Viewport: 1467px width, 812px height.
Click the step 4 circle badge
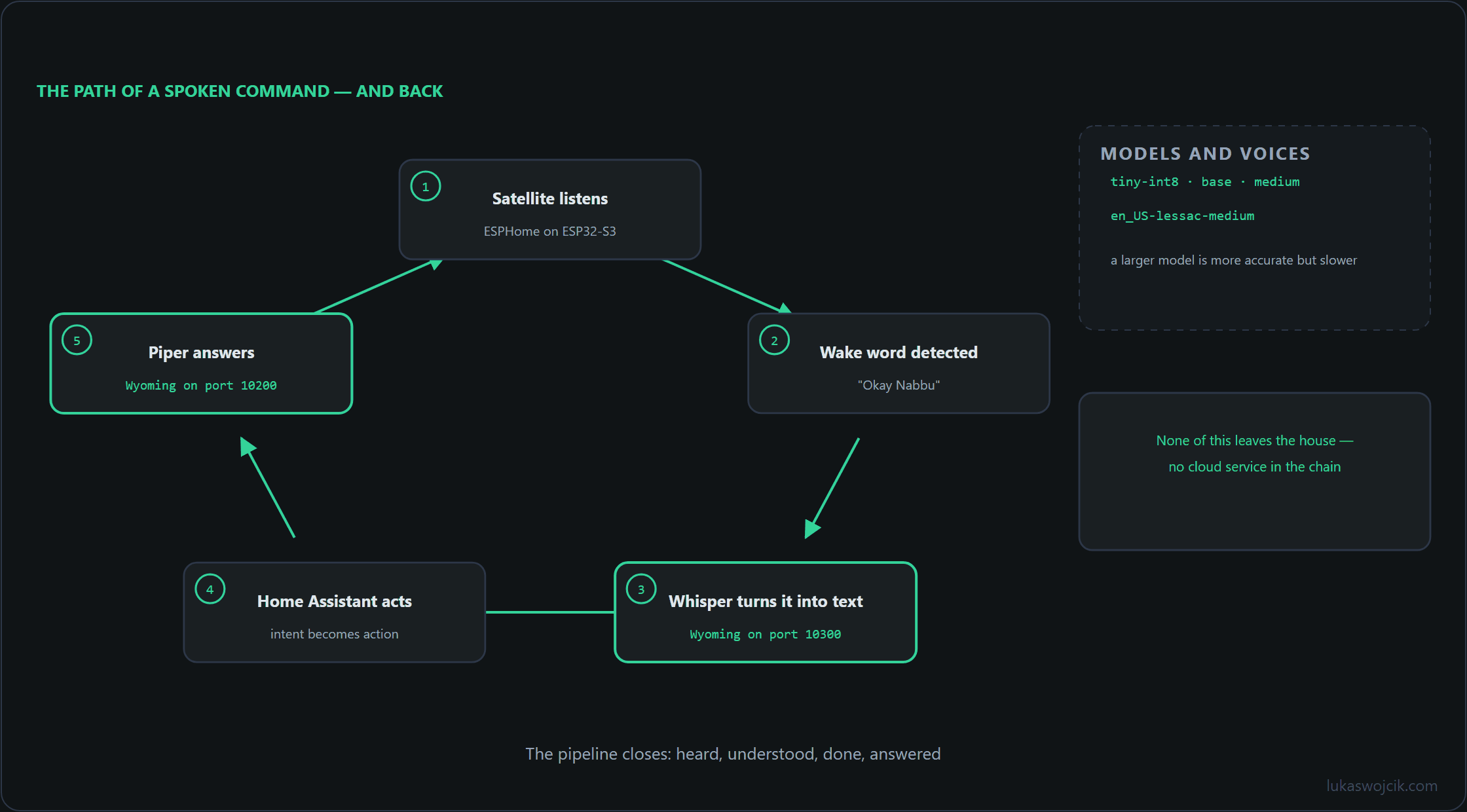tap(210, 589)
